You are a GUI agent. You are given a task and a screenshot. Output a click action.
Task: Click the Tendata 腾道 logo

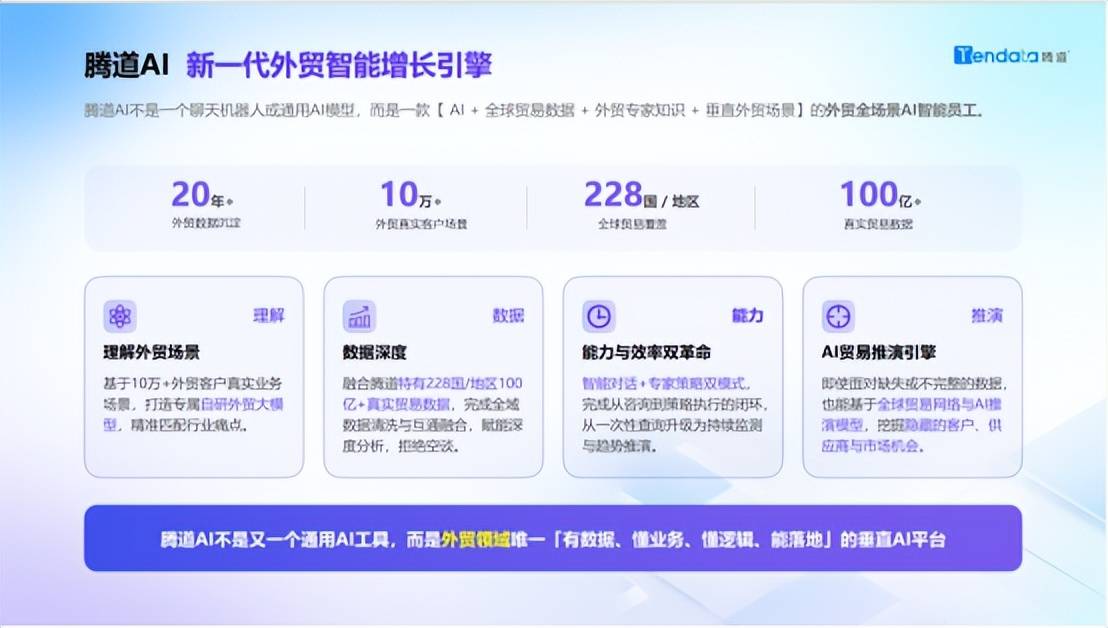(x=1011, y=55)
